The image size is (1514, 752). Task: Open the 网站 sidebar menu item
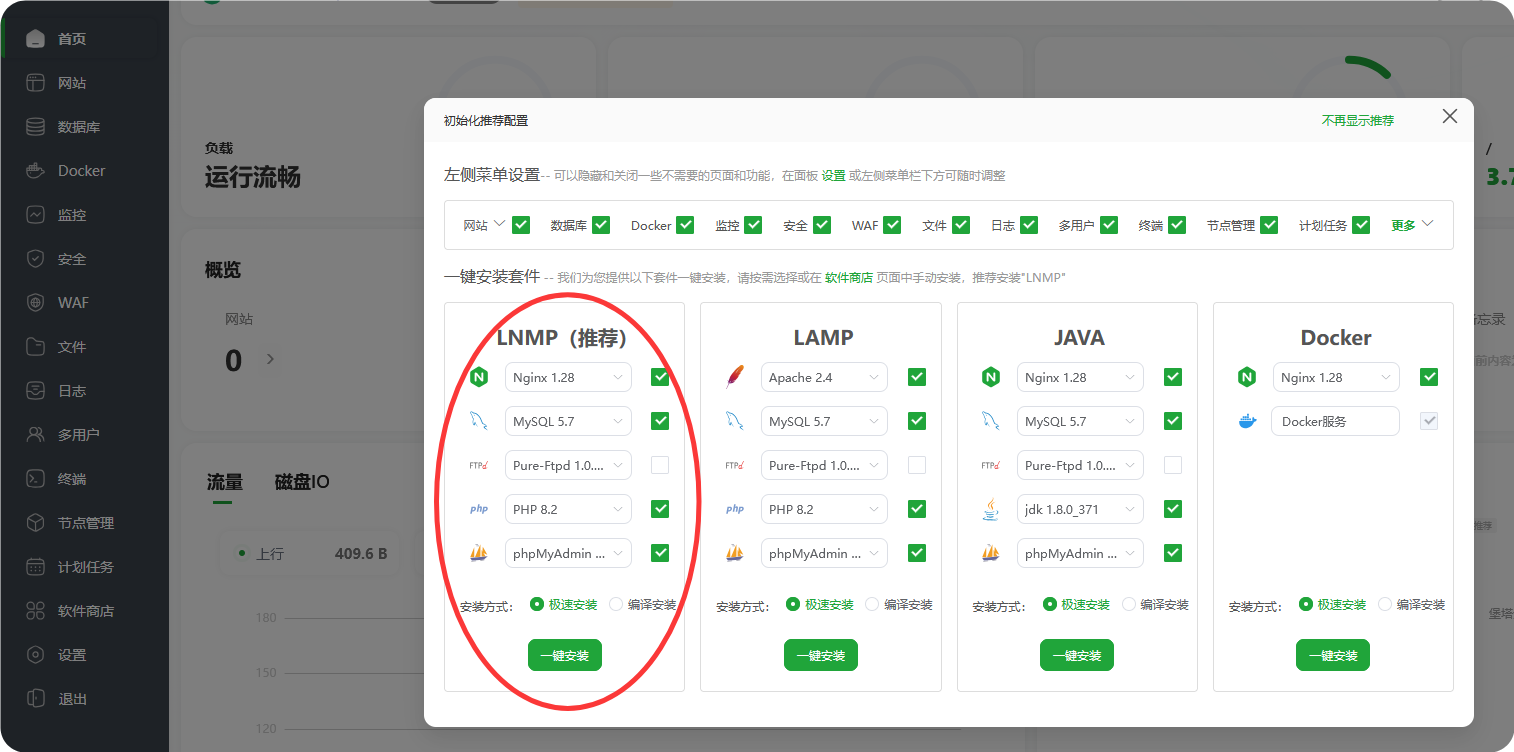[x=85, y=83]
